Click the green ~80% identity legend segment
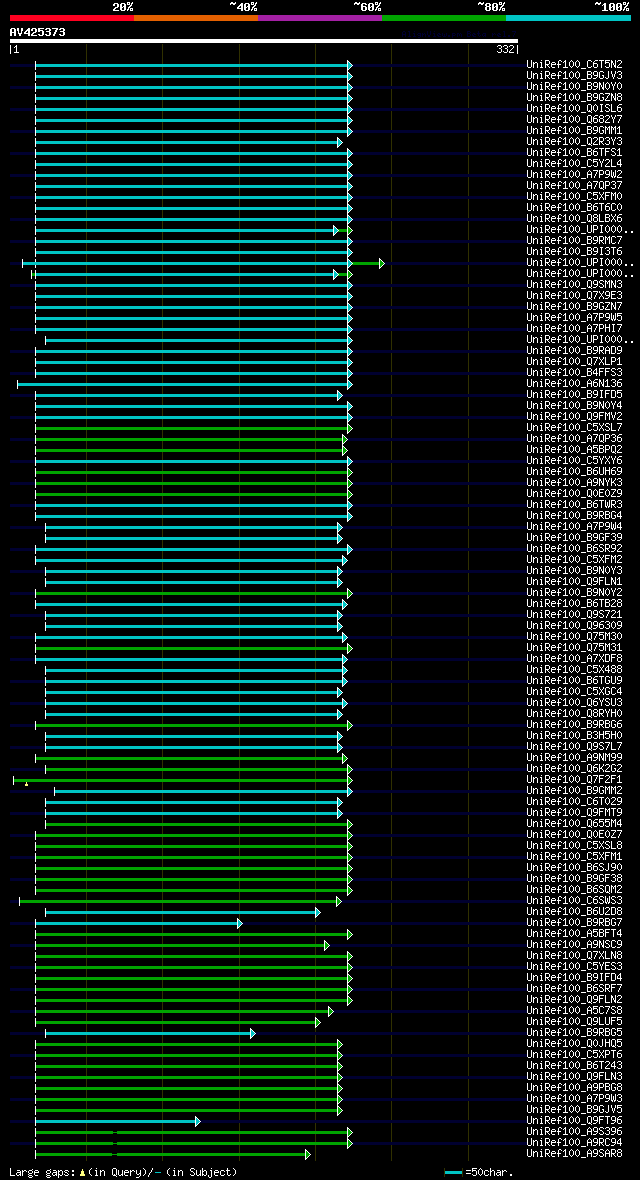The width and height of the screenshot is (640, 1180). click(444, 17)
